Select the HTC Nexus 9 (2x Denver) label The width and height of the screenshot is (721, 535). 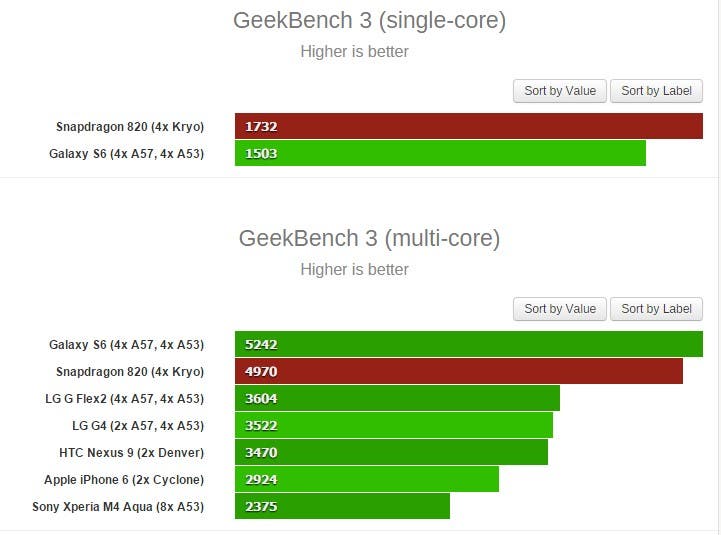(x=131, y=453)
